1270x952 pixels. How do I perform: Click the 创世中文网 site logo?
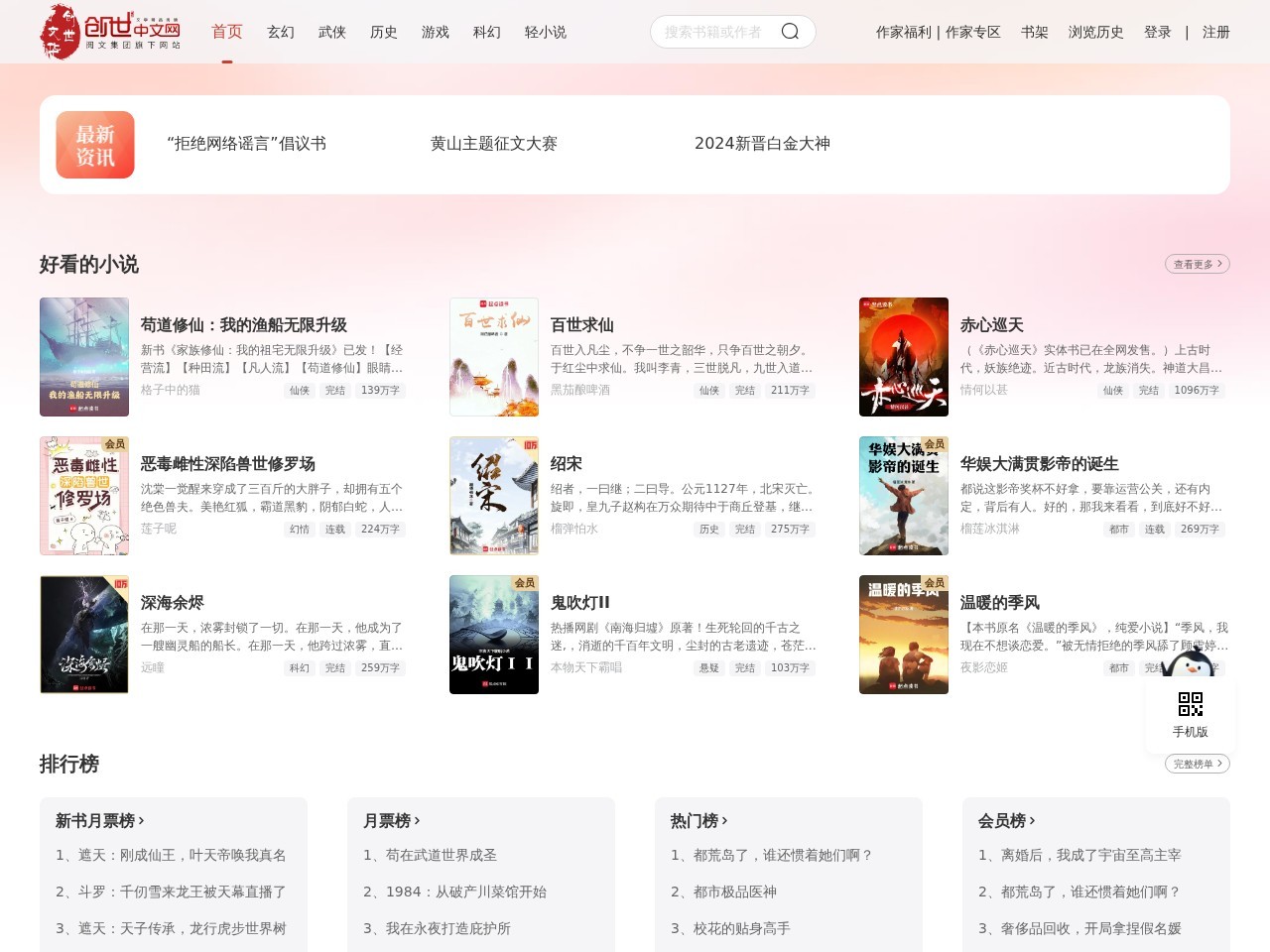coord(110,32)
